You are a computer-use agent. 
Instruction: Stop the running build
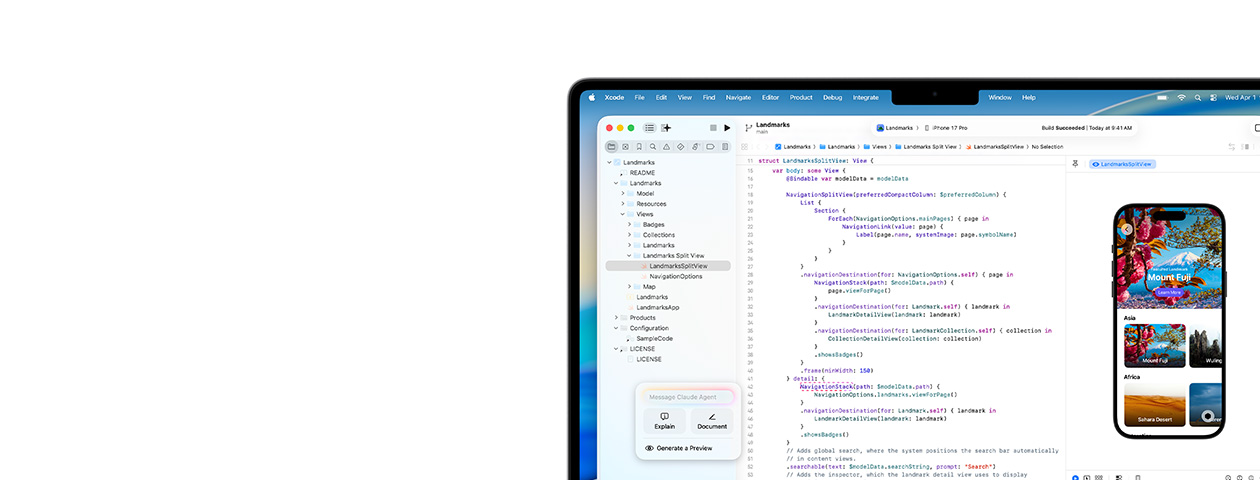pyautogui.click(x=713, y=128)
